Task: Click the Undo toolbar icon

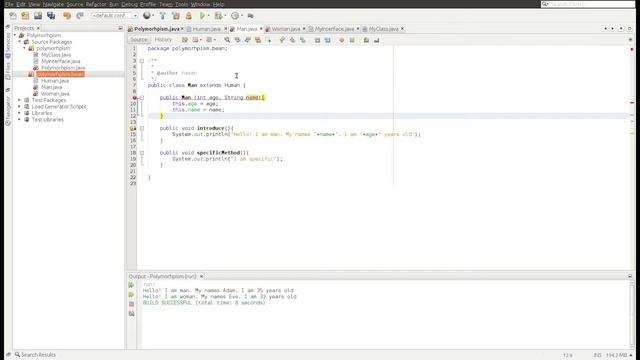Action: (x=67, y=16)
